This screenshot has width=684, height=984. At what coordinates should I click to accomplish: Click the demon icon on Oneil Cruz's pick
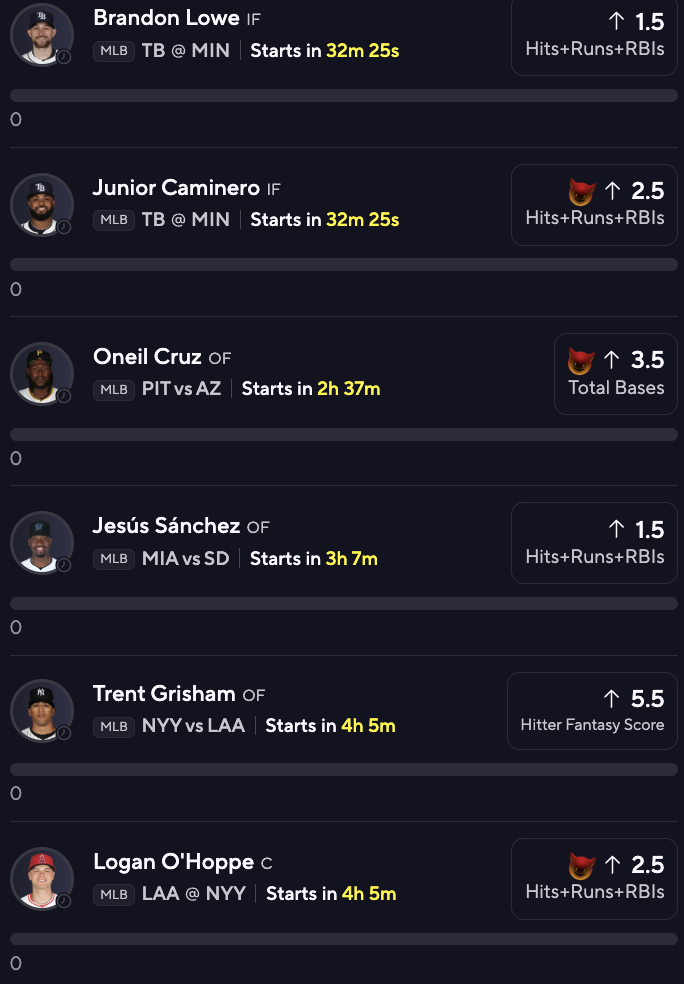click(581, 360)
